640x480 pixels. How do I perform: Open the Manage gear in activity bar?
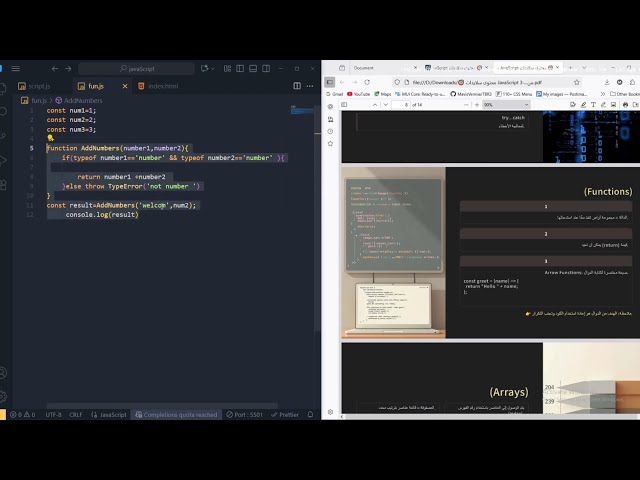[3, 396]
